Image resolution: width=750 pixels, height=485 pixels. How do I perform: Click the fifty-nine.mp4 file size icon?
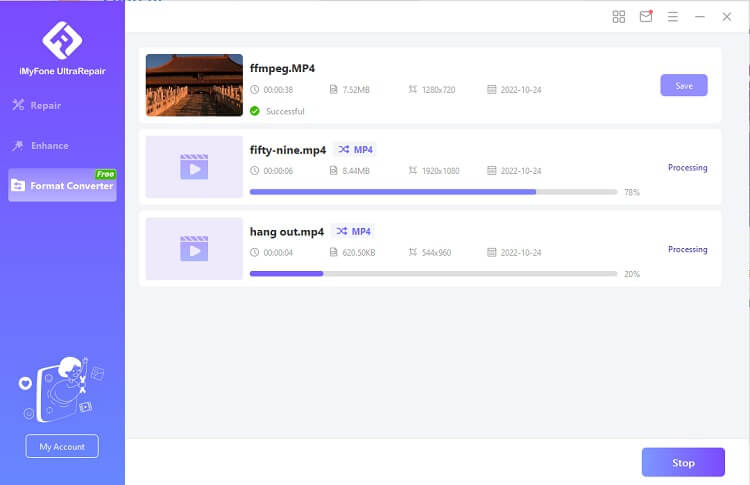pyautogui.click(x=333, y=171)
